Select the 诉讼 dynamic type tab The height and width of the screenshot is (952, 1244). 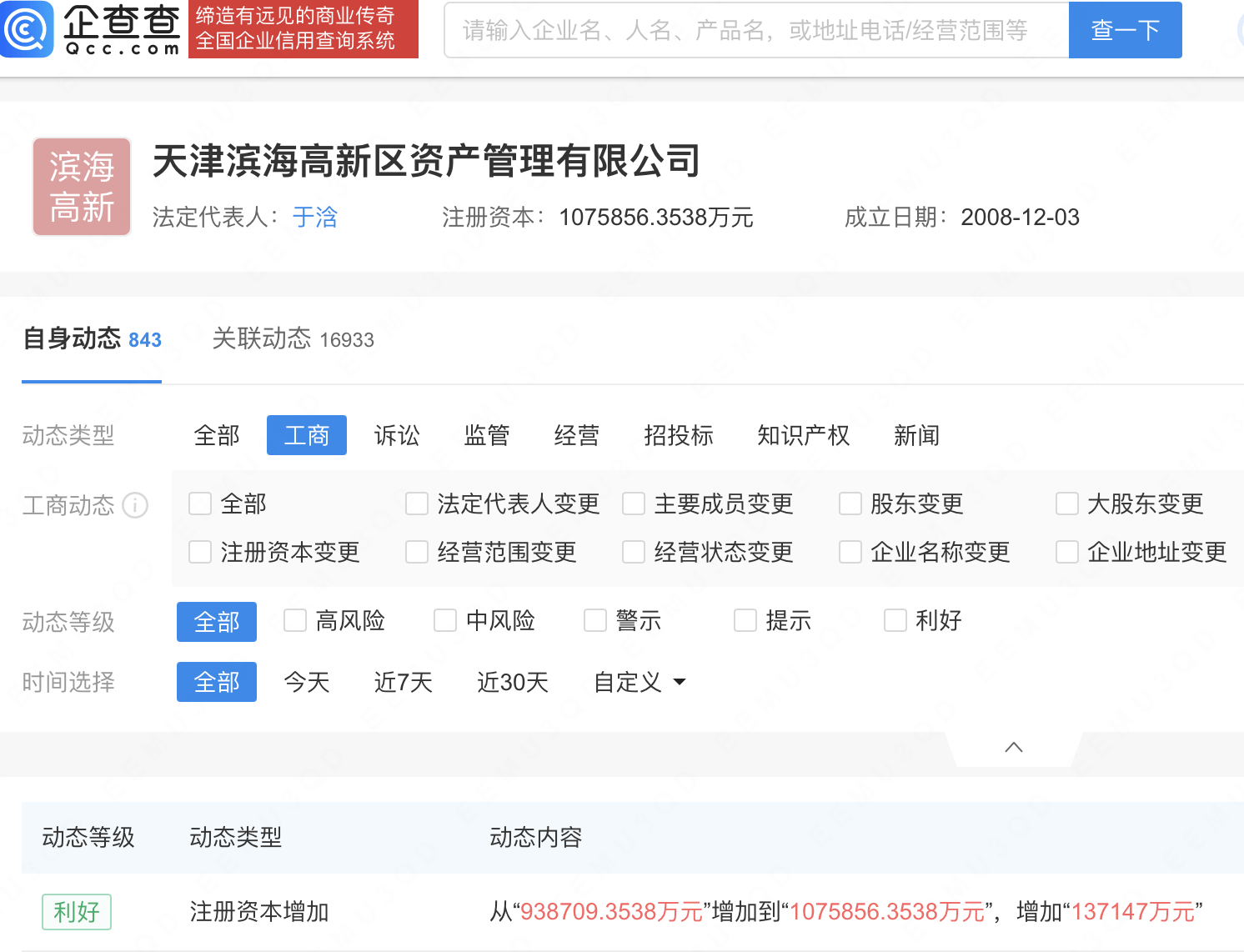tap(397, 435)
